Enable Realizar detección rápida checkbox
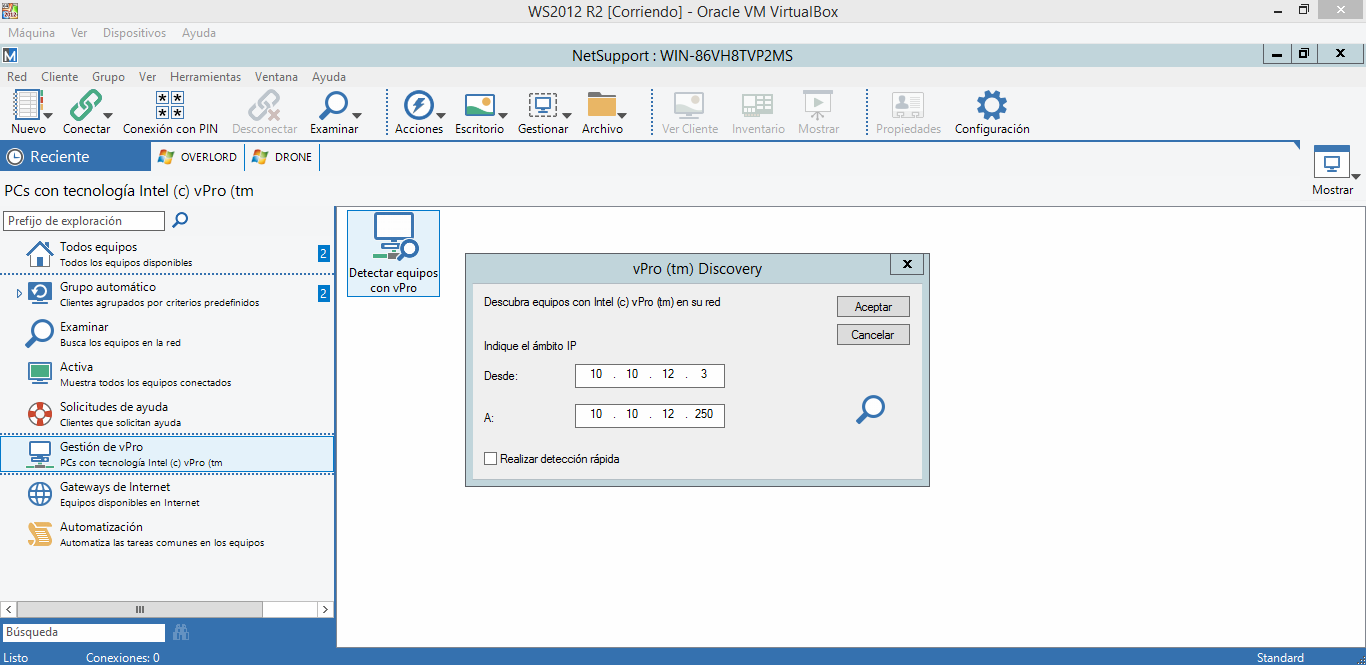The width and height of the screenshot is (1366, 665). (x=490, y=459)
